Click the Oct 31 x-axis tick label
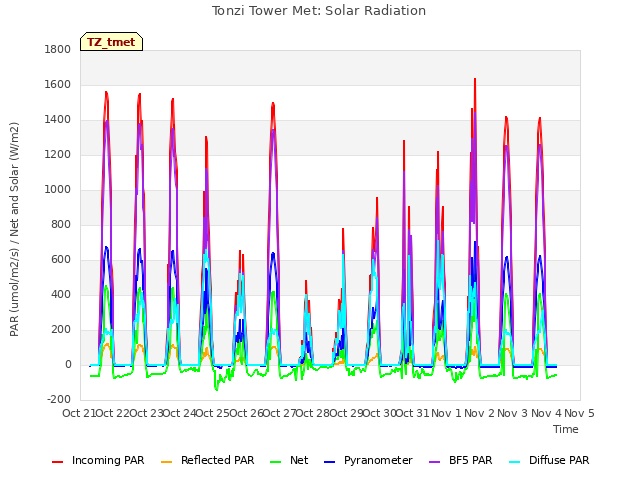 (413, 413)
